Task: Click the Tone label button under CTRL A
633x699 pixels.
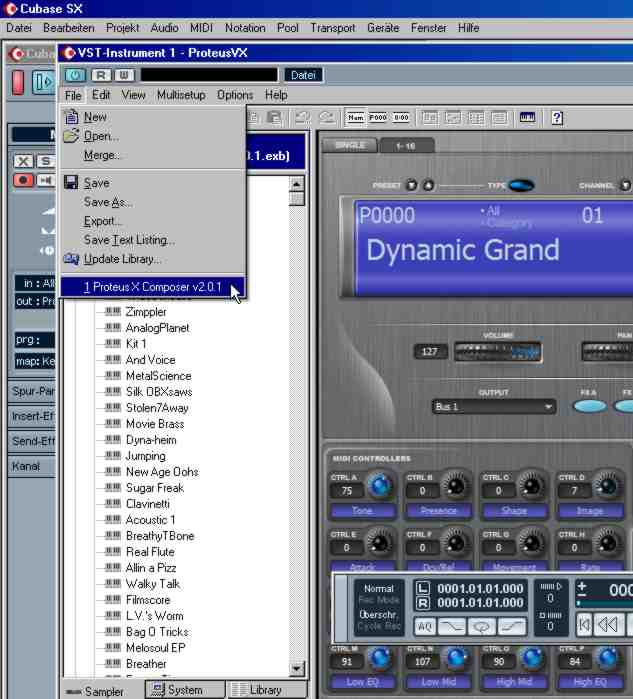Action: pos(362,510)
